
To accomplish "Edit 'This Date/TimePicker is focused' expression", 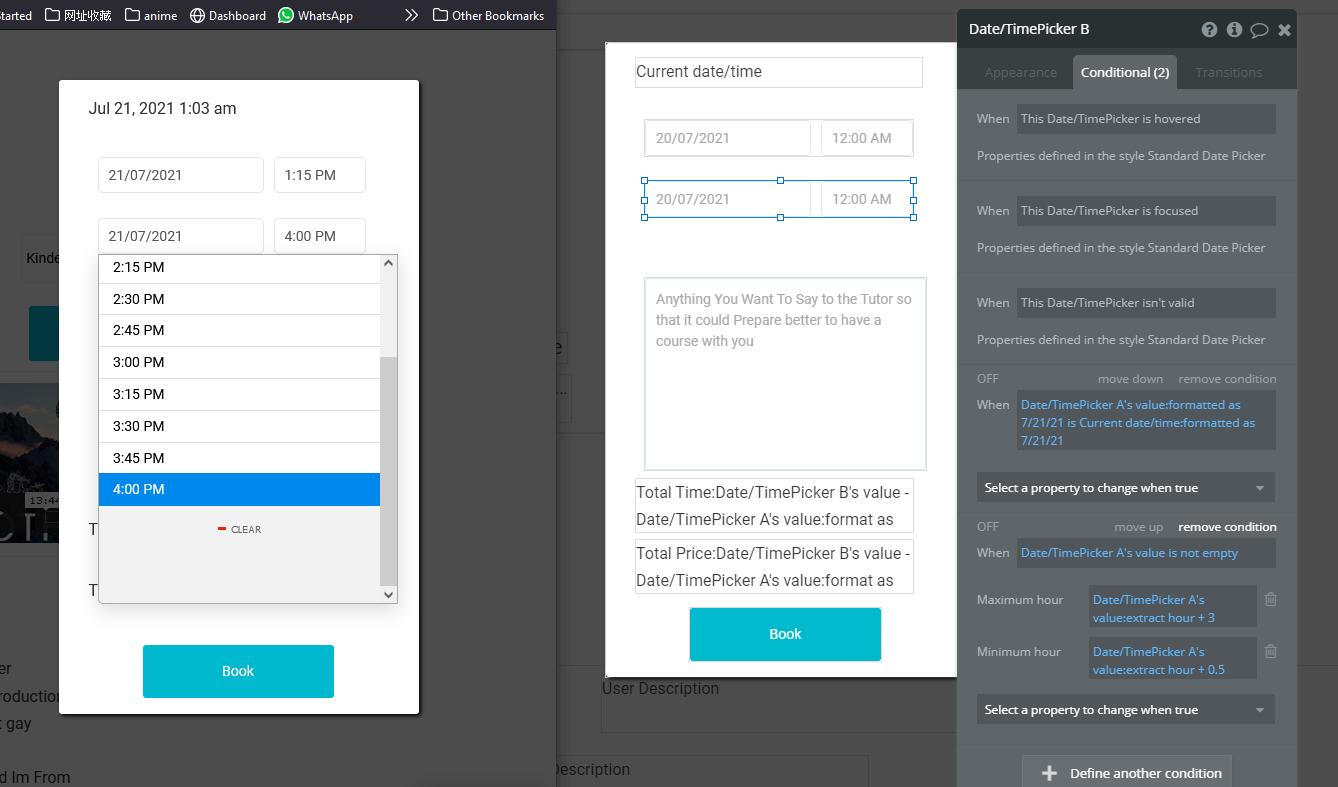I will [x=1146, y=211].
